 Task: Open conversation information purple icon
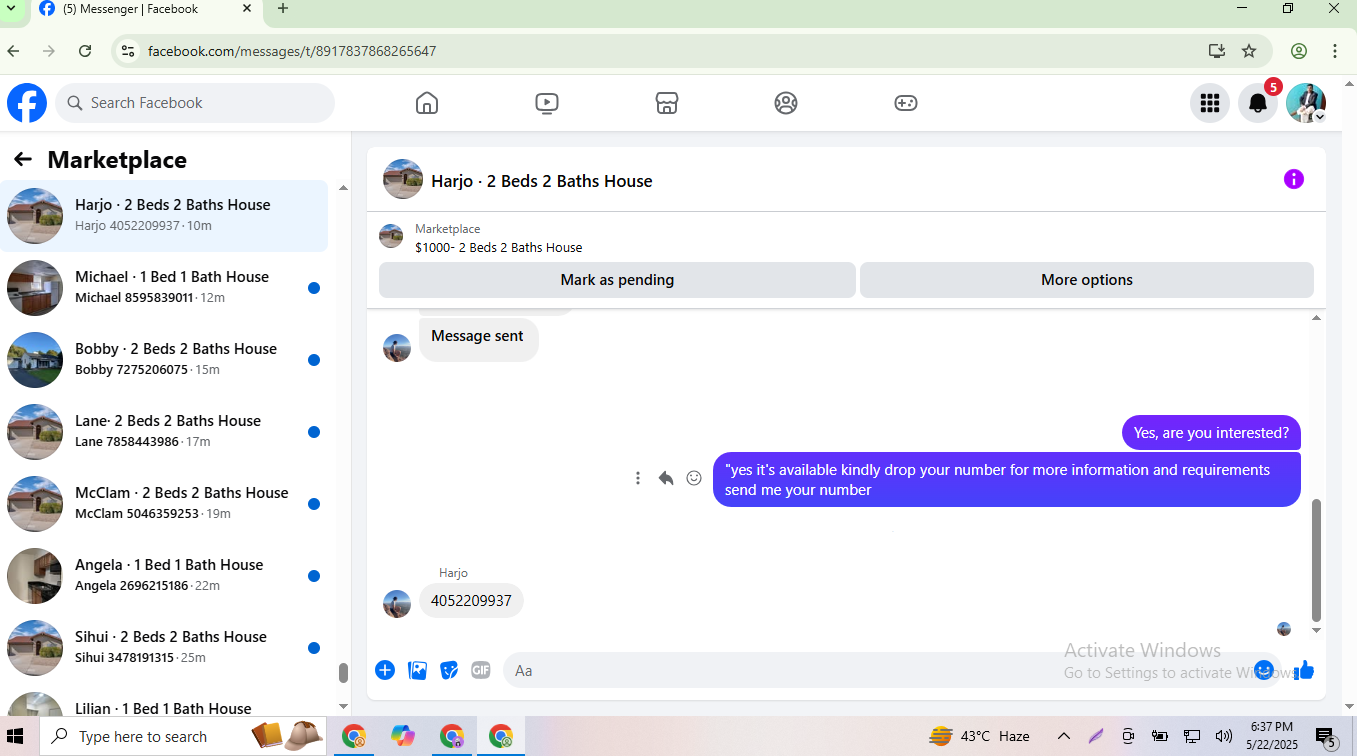coord(1294,180)
